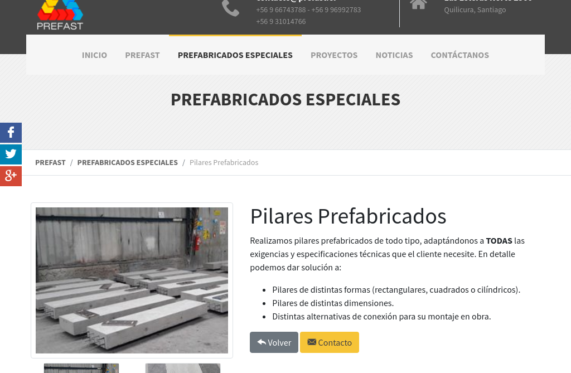Image resolution: width=571 pixels, height=373 pixels.
Task: Click the PREFABRICADOS ESPECIALES breadcrumb link
Action: [x=127, y=162]
